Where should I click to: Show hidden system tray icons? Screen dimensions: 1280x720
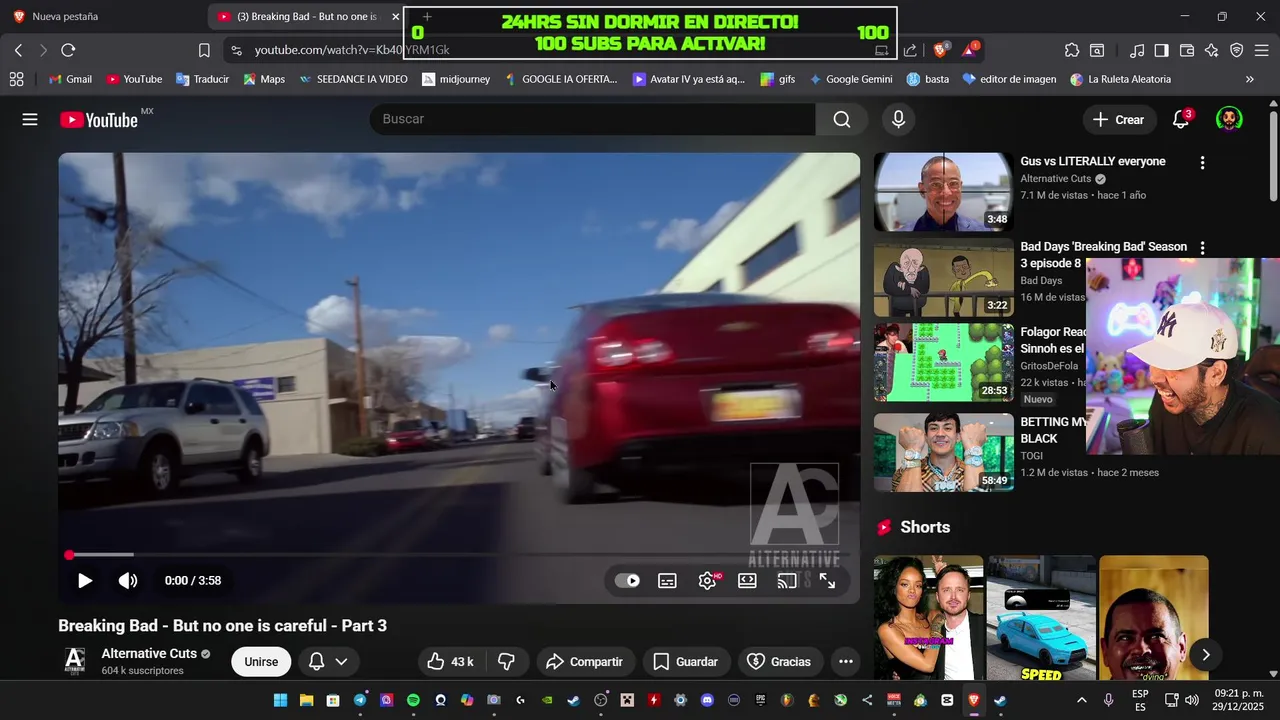click(x=1081, y=700)
